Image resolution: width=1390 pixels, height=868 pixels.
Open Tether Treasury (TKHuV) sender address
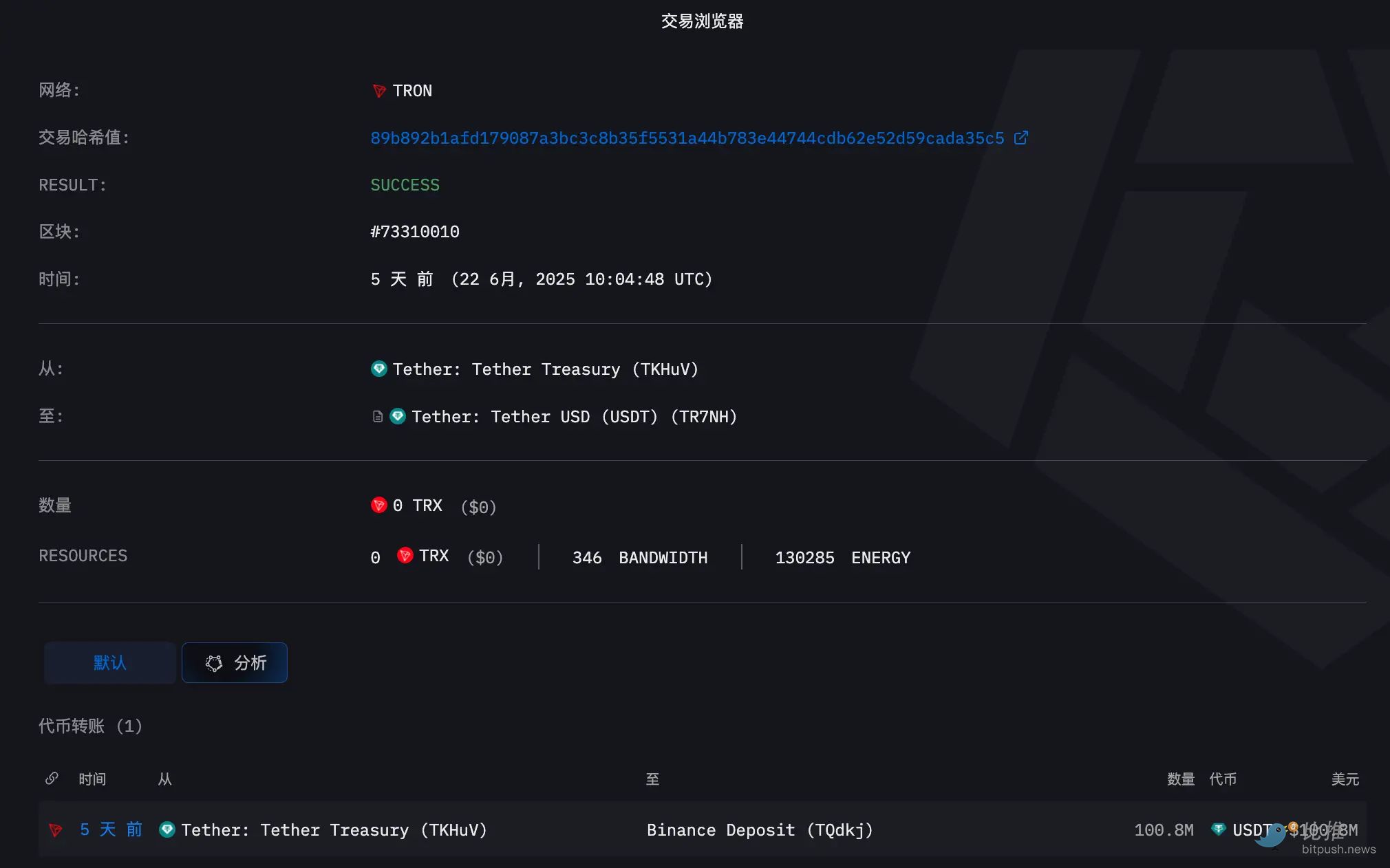[x=545, y=369]
